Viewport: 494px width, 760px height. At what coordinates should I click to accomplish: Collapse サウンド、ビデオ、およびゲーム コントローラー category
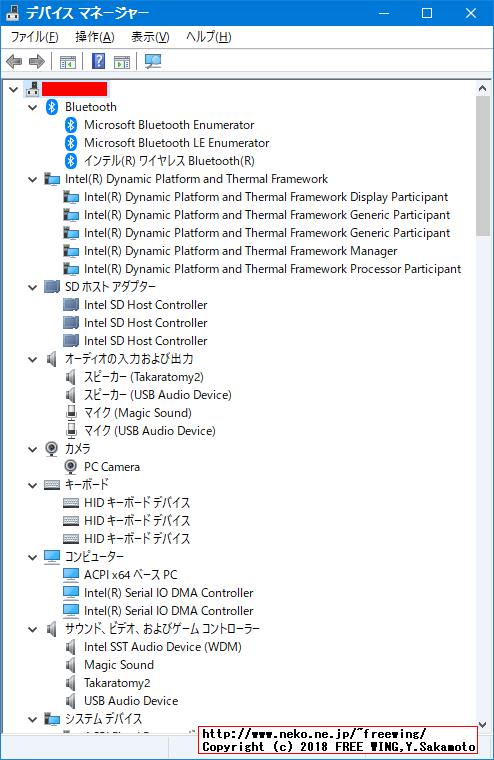coord(32,629)
